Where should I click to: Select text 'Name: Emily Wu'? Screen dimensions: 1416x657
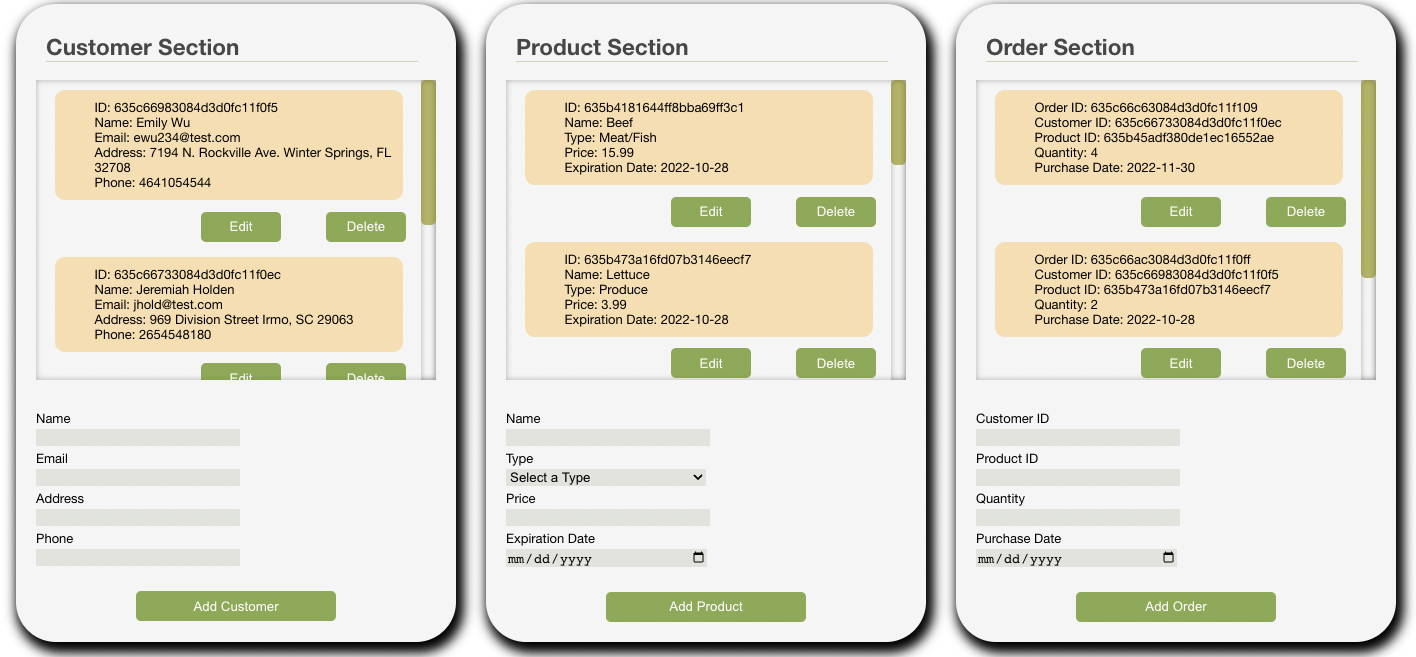click(x=142, y=122)
